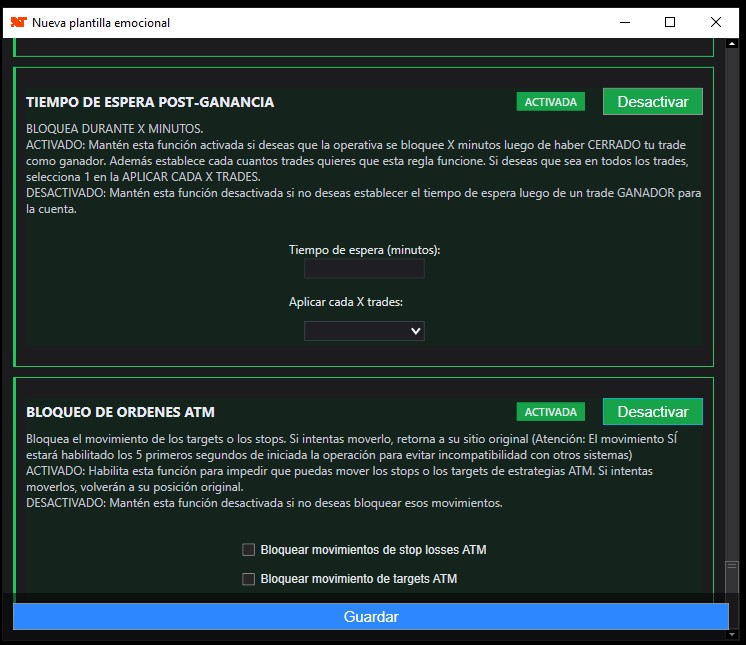The image size is (746, 645).
Task: Close the Nueva plantilla emocional window
Action: point(716,22)
